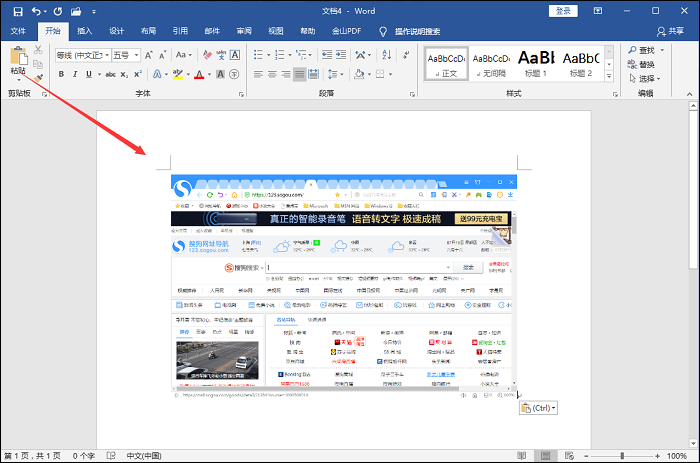700x463 pixels.
Task: Open the References tab
Action: point(180,31)
